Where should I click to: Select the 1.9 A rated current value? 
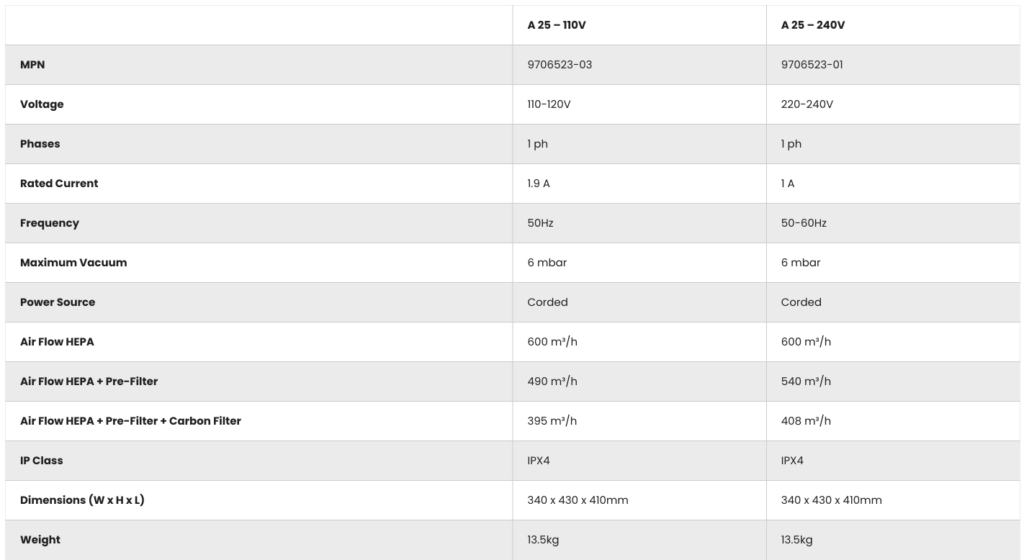pos(541,184)
